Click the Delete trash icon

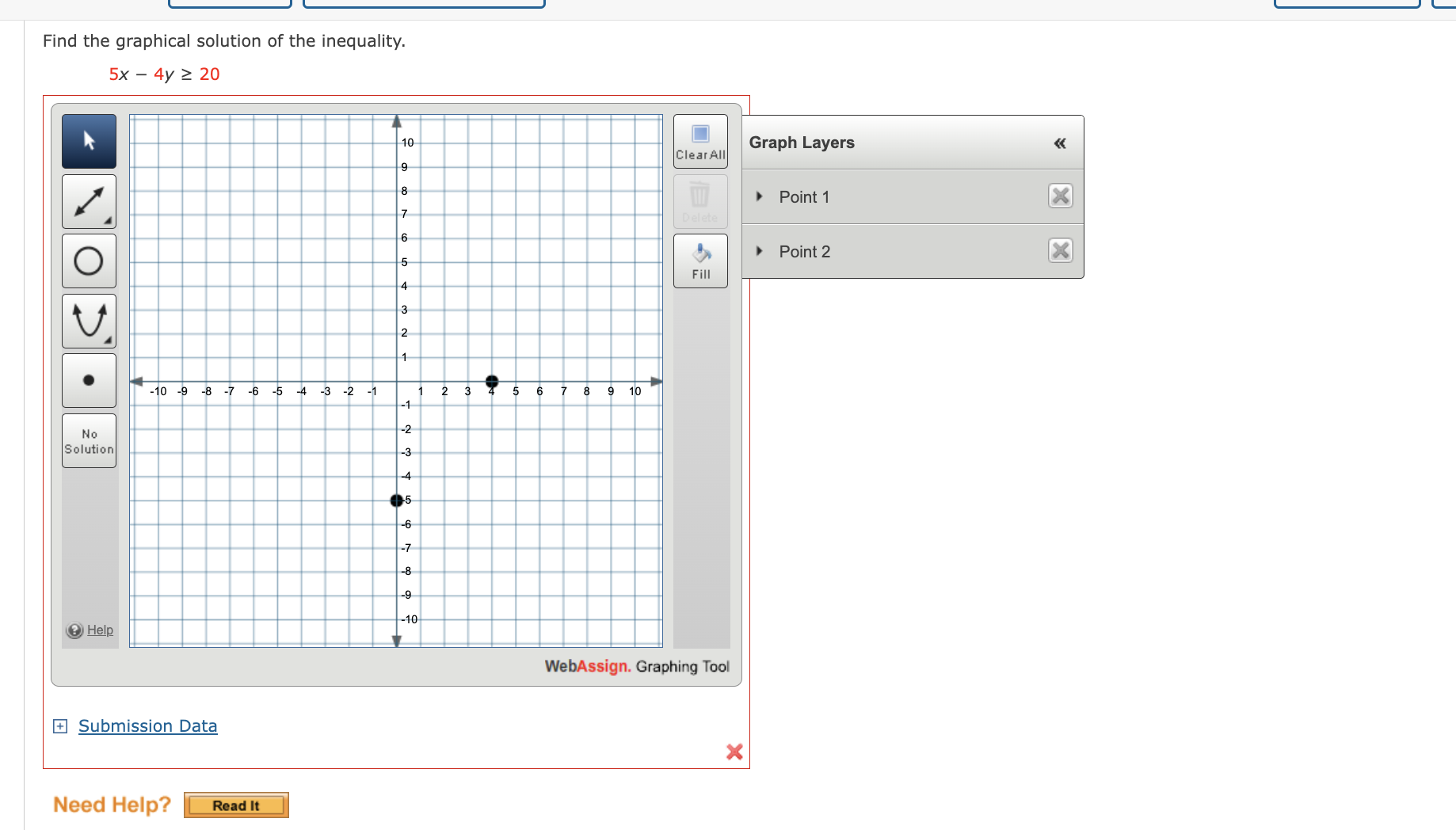point(699,196)
